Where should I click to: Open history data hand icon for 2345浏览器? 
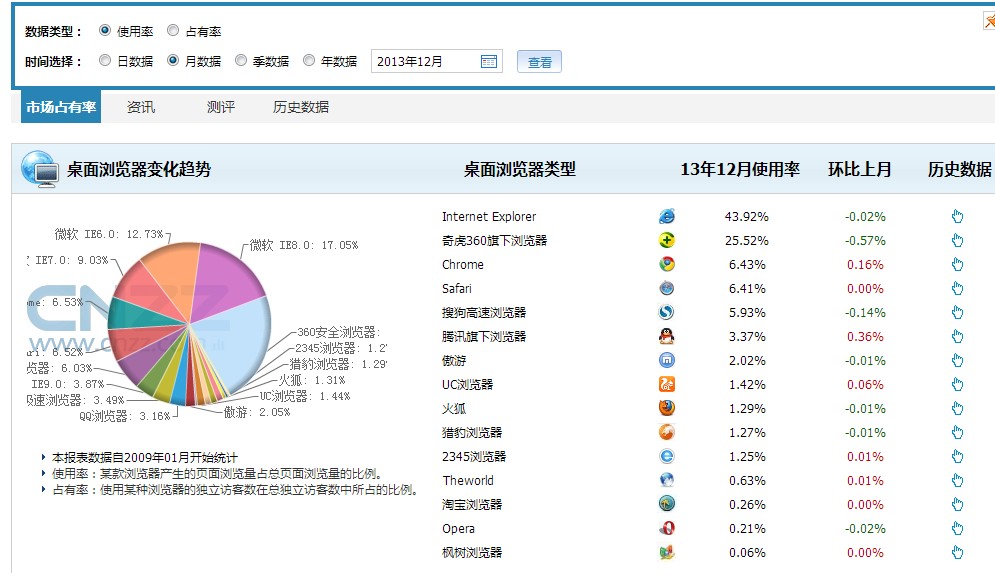coord(957,456)
